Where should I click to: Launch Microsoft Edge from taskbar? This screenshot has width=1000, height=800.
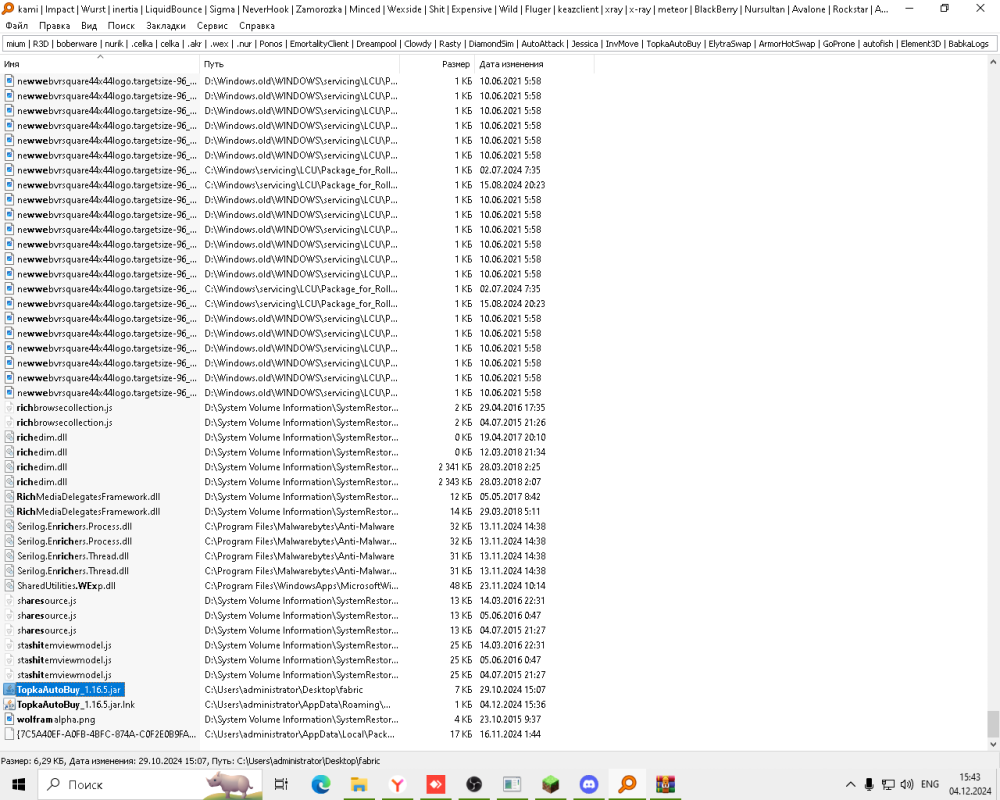click(321, 784)
